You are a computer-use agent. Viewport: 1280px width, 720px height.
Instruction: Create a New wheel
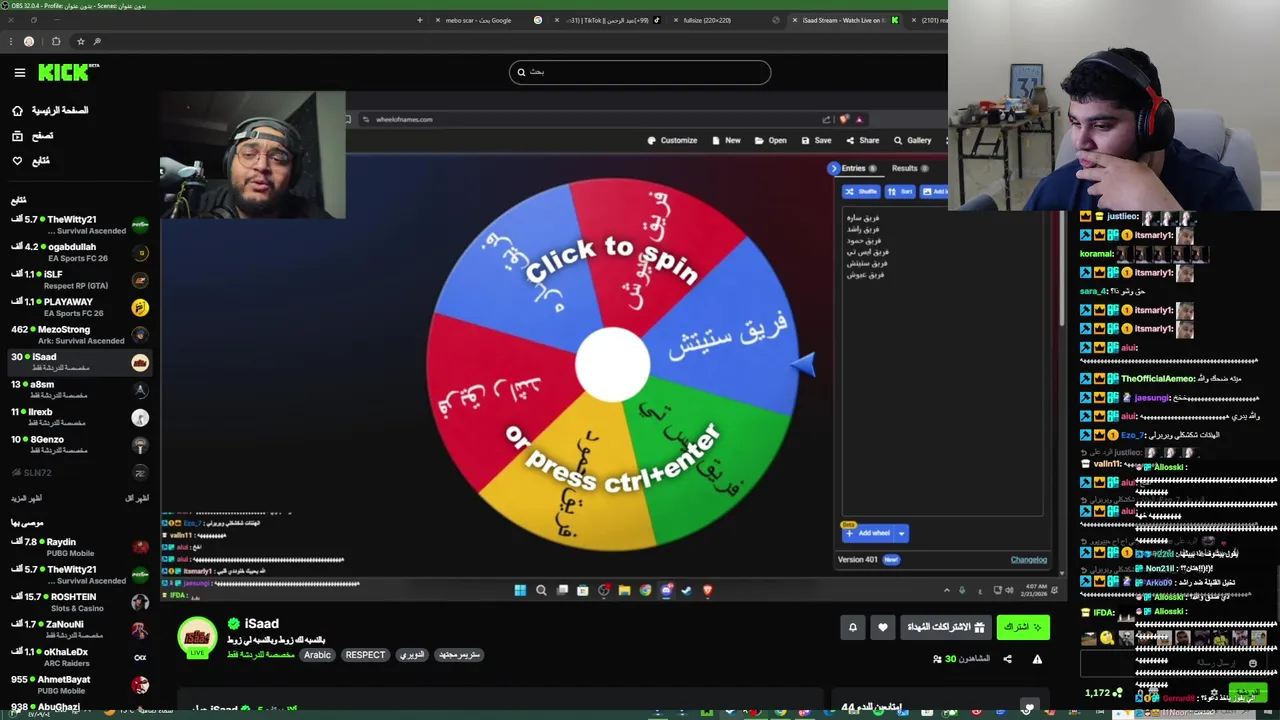pos(726,141)
